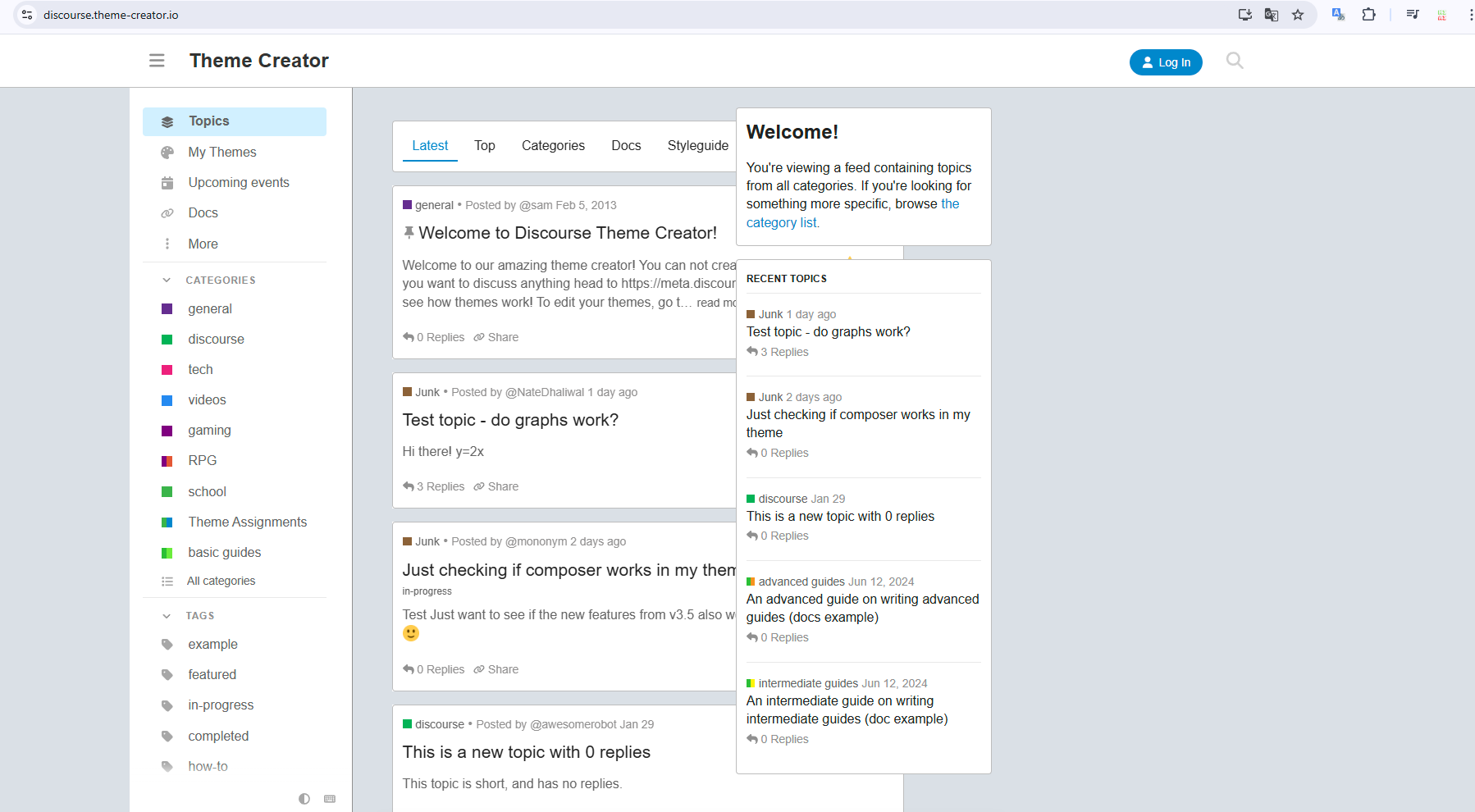This screenshot has width=1475, height=812.
Task: Open the Categories tab
Action: click(553, 146)
